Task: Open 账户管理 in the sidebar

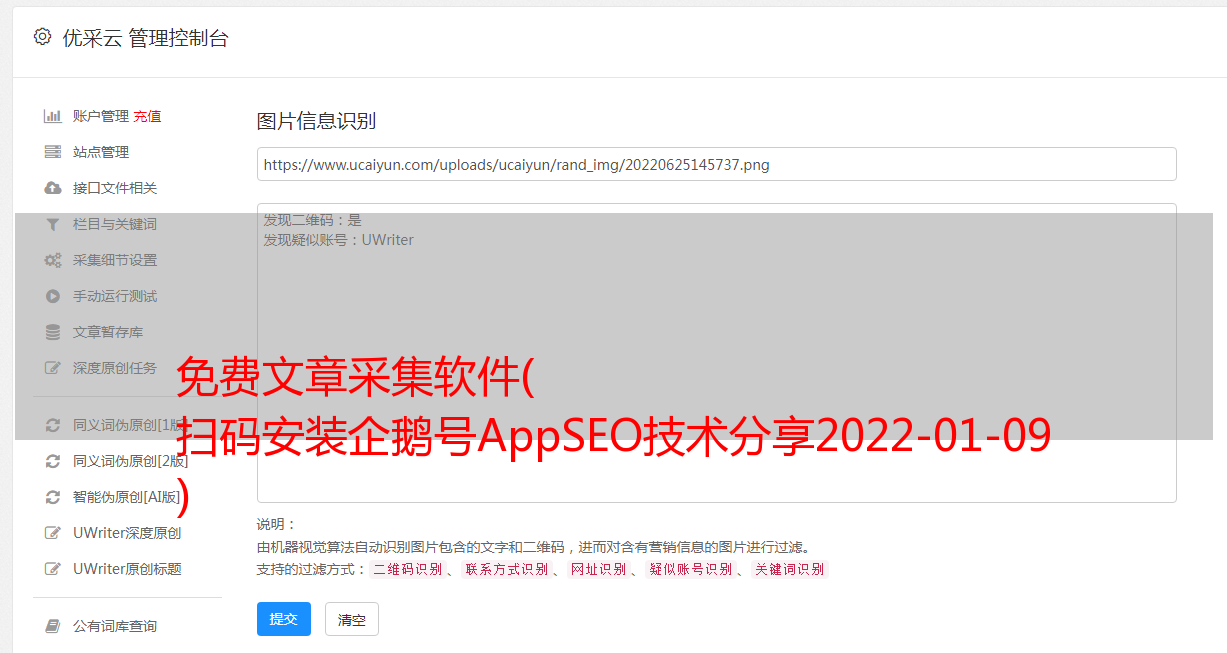Action: 101,116
